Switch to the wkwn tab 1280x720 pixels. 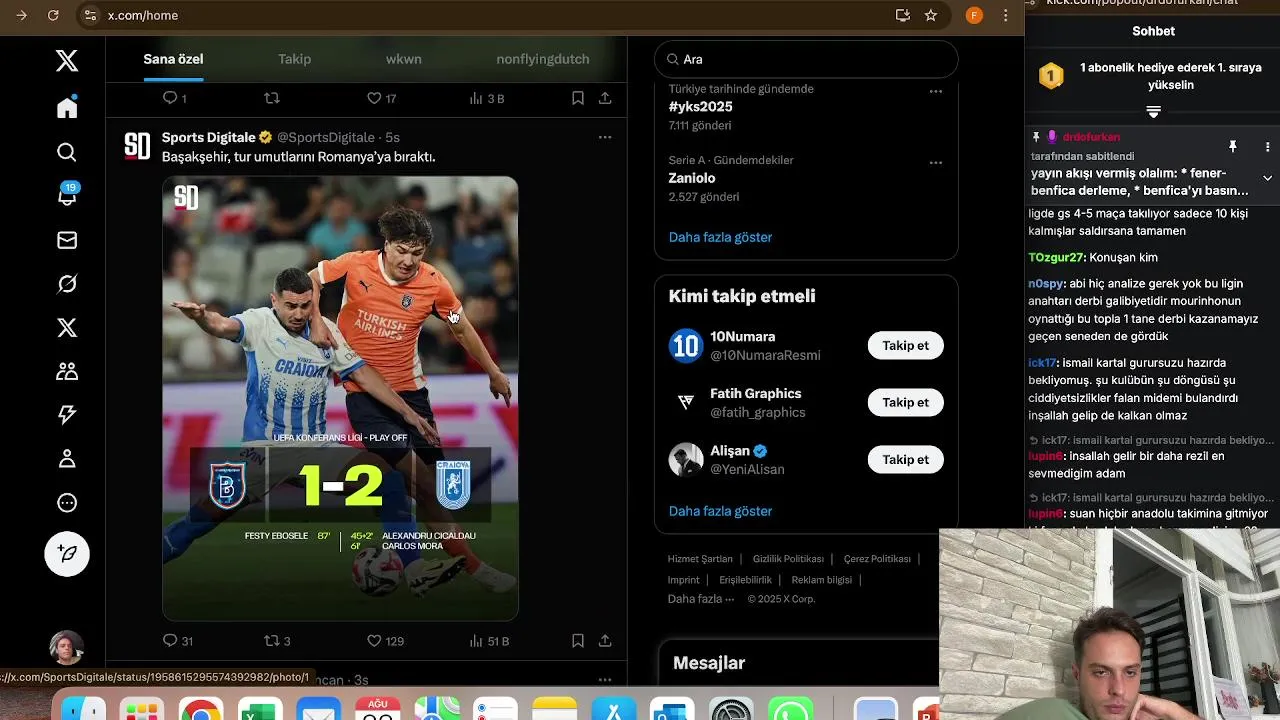click(x=404, y=59)
